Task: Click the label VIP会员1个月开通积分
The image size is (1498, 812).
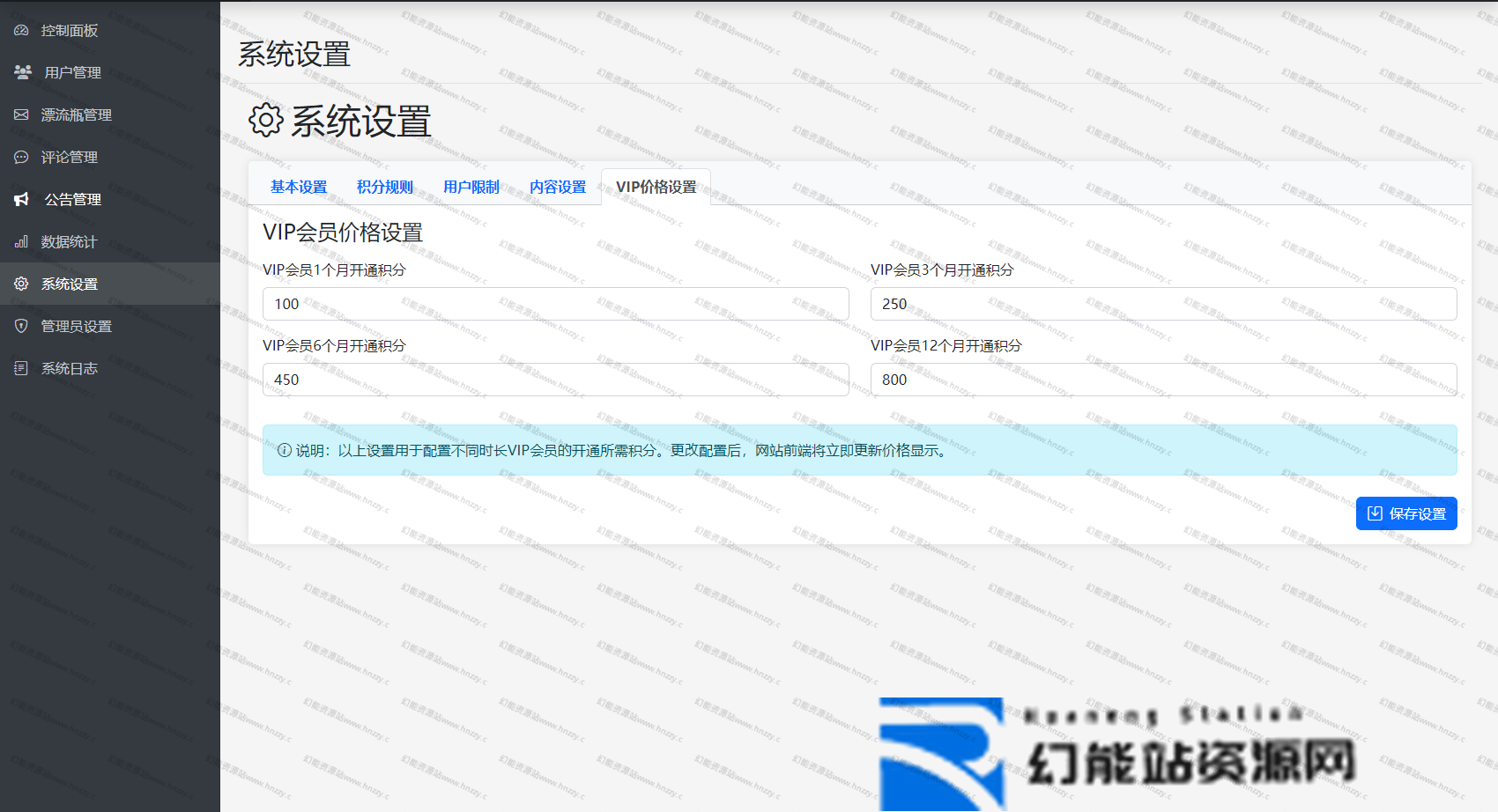Action: pyautogui.click(x=334, y=270)
